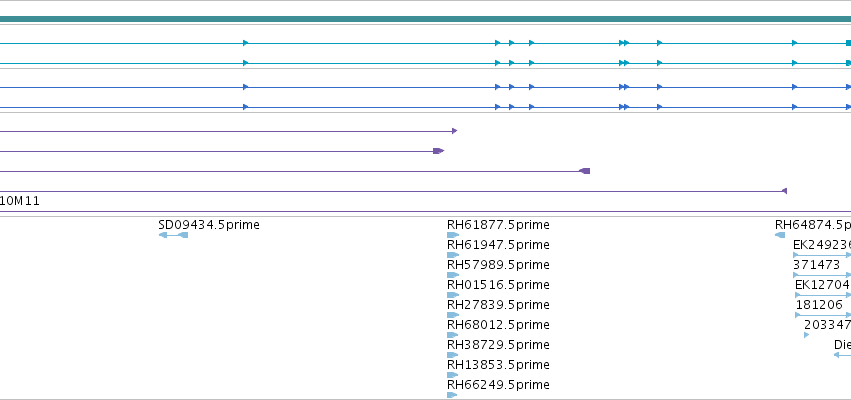This screenshot has height=400, width=851.
Task: Click the arrow glyph under RH64874.5p label
Action: pos(780,235)
